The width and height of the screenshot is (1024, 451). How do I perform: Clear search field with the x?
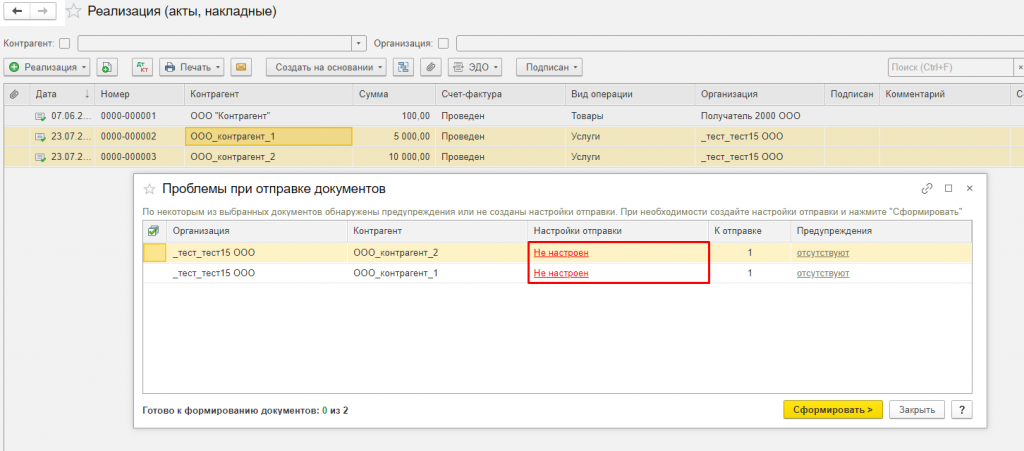1019,67
